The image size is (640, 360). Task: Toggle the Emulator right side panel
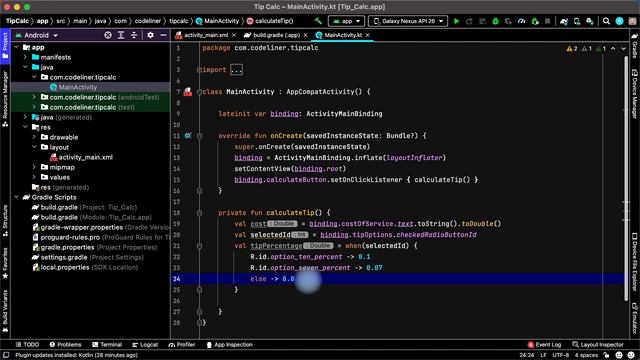point(635,318)
